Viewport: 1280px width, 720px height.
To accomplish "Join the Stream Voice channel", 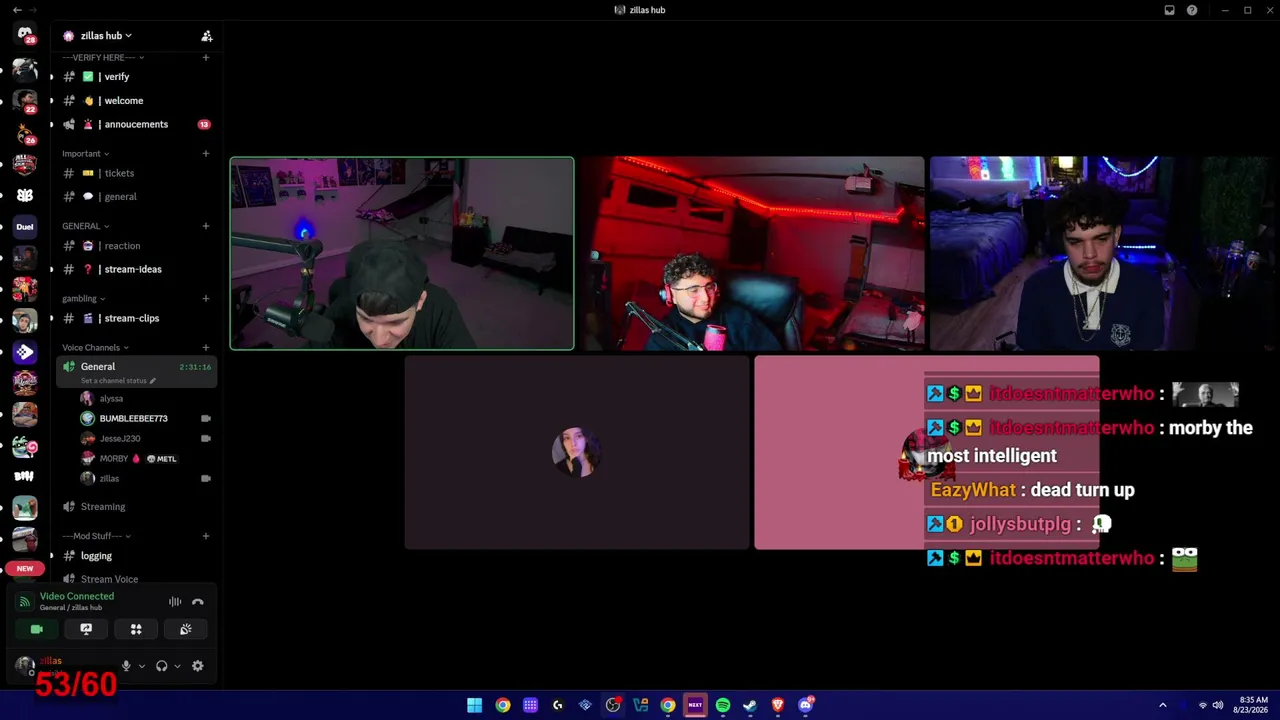I will 137,580.
